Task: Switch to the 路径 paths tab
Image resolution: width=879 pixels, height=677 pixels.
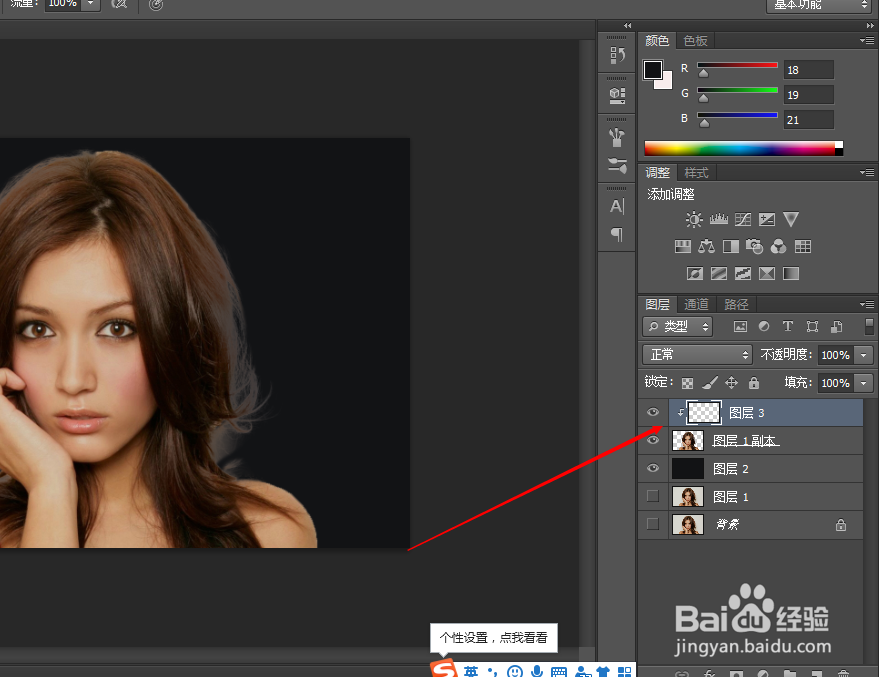Action: [736, 304]
